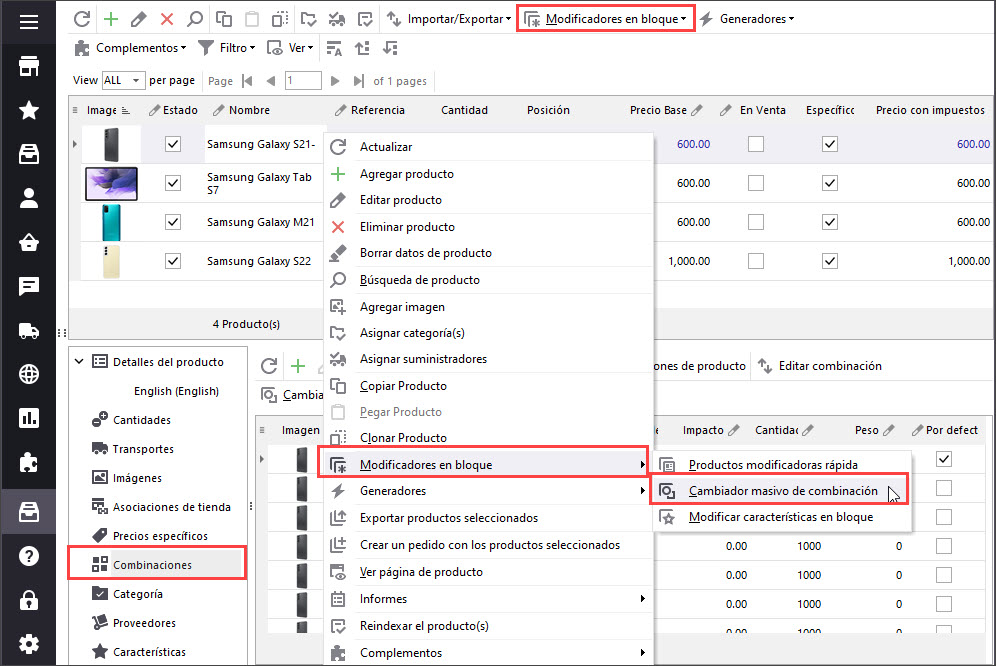This screenshot has height=666, width=996.
Task: Open the hamburger menu in the sidebar
Action: coord(29,22)
